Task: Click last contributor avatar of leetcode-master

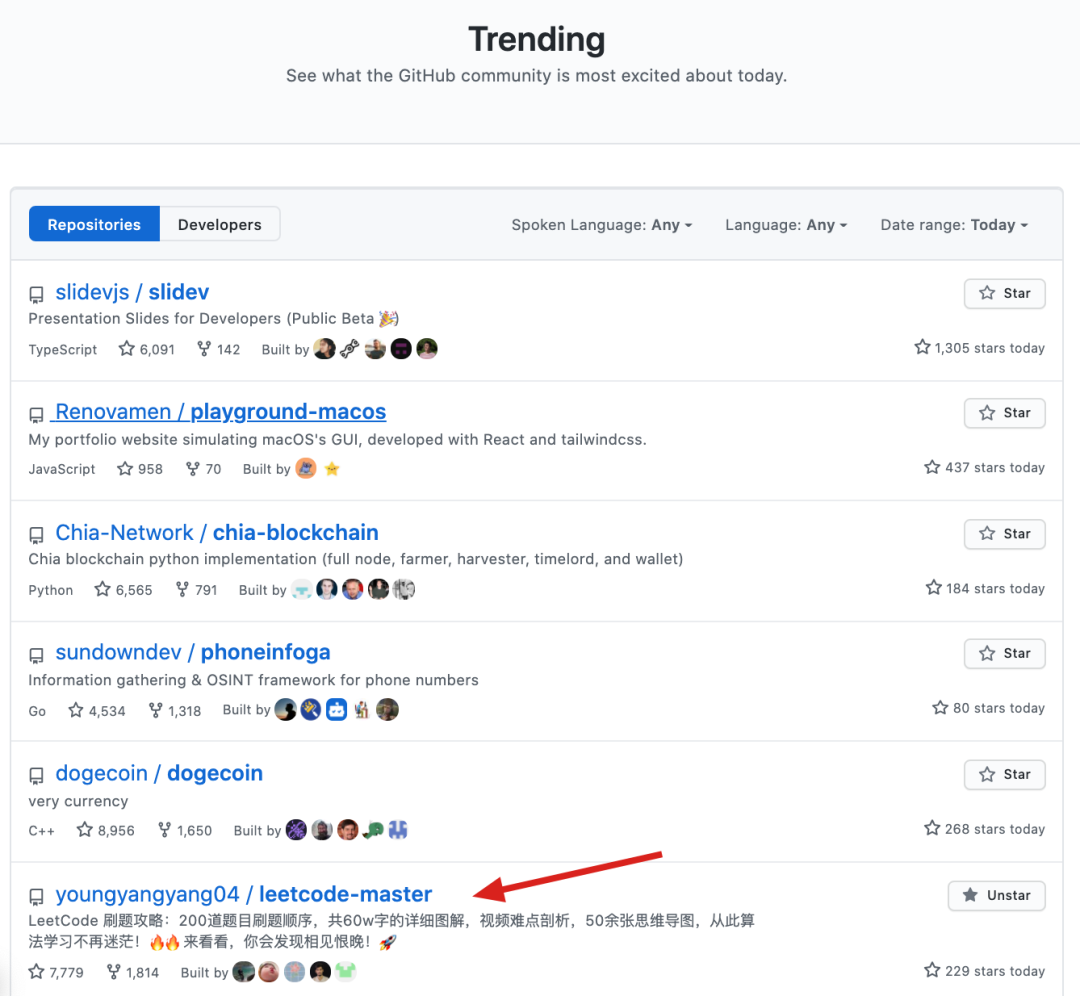Action: 346,971
